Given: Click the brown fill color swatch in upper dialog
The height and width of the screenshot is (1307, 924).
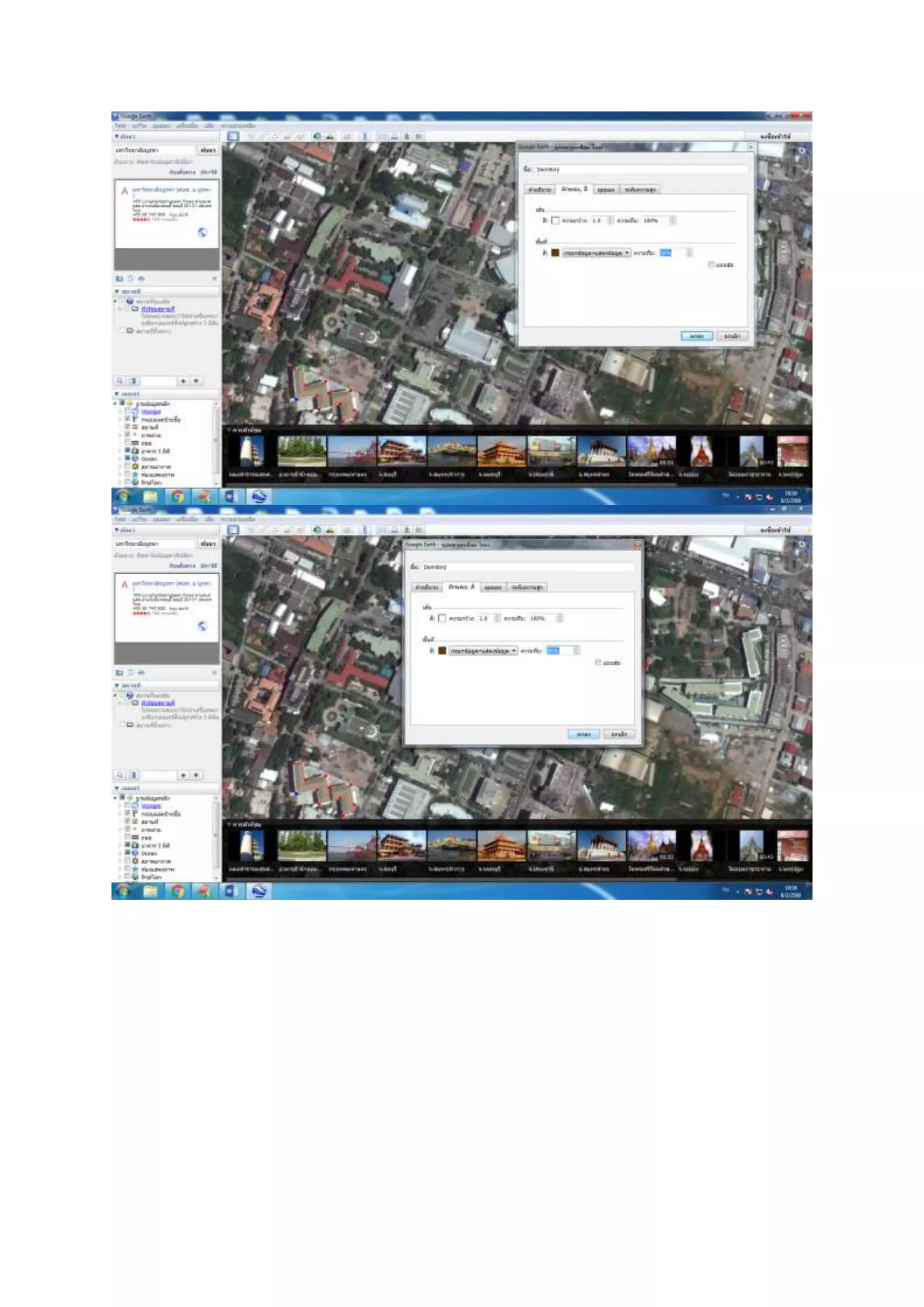Looking at the screenshot, I should coord(555,253).
